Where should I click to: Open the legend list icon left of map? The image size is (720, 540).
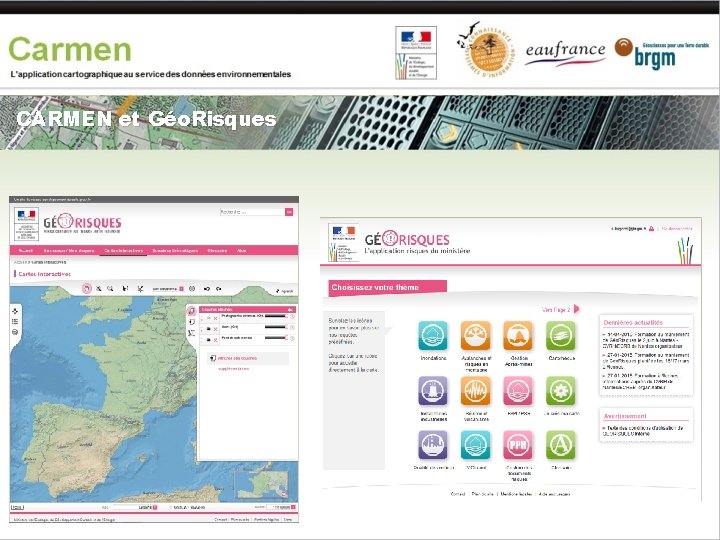(15, 321)
